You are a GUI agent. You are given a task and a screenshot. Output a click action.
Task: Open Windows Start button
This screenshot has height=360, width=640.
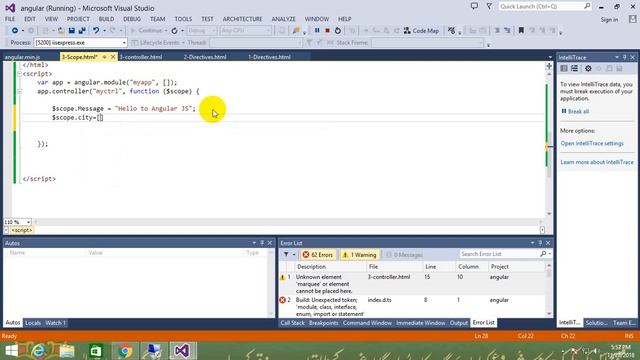11,351
